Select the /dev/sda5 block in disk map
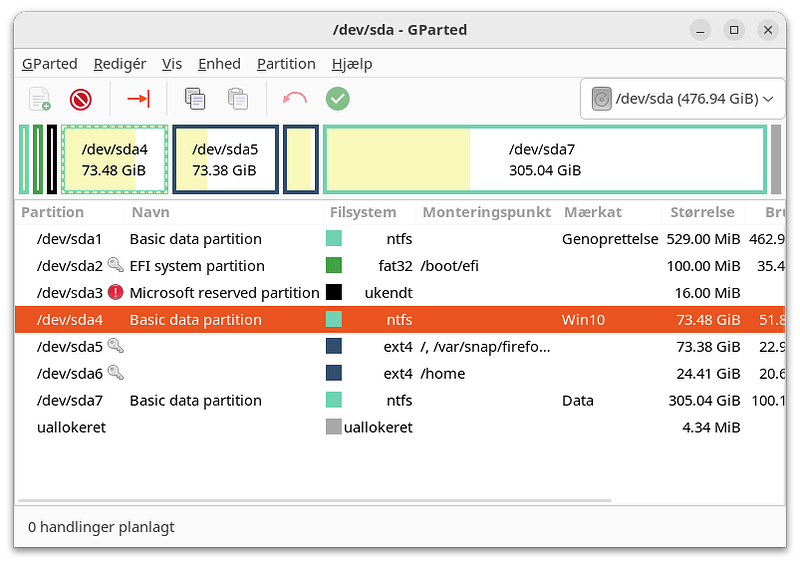Image resolution: width=800 pixels, height=563 pixels. tap(225, 159)
